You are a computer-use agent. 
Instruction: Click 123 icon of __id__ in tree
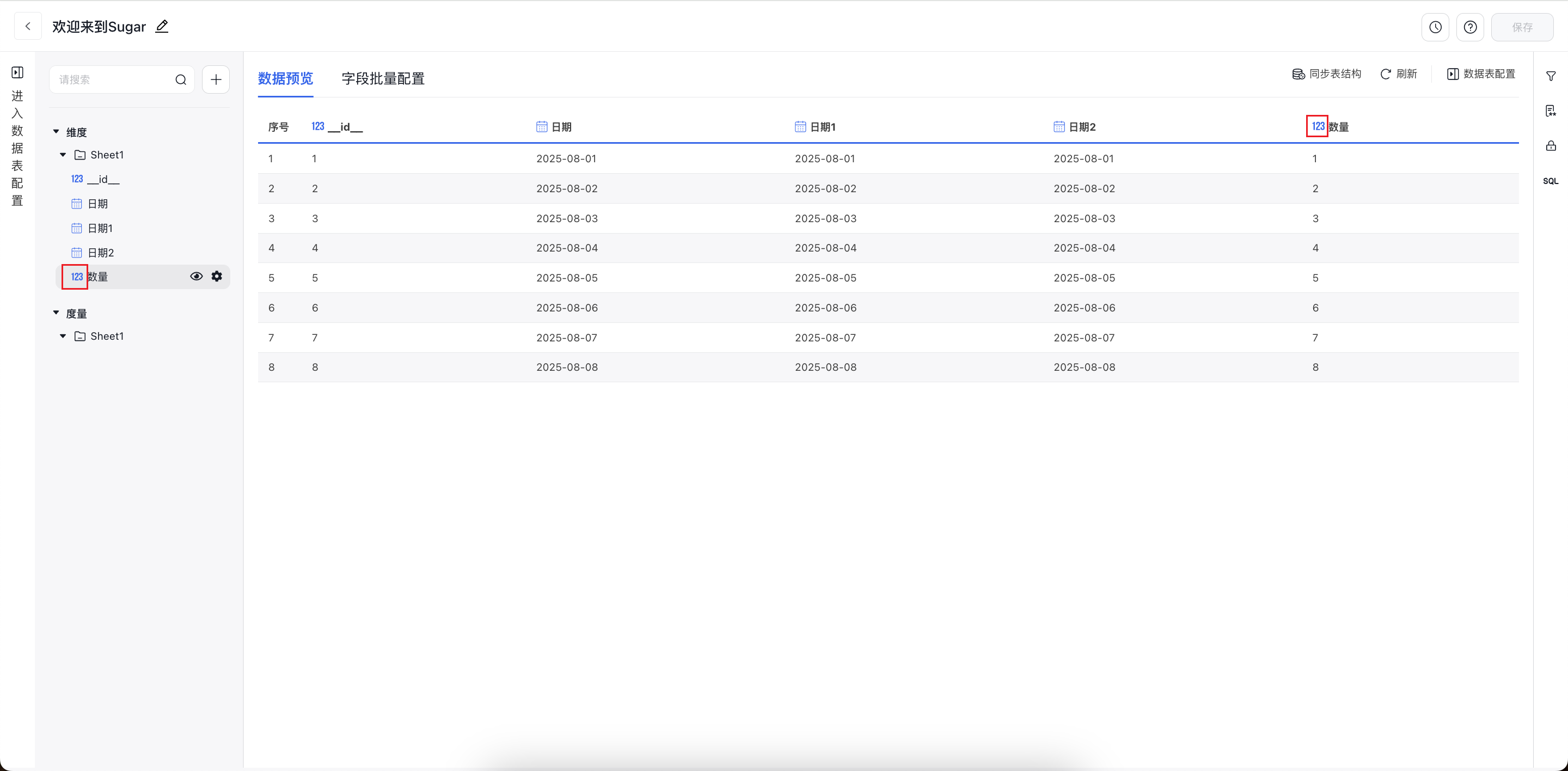pyautogui.click(x=77, y=179)
